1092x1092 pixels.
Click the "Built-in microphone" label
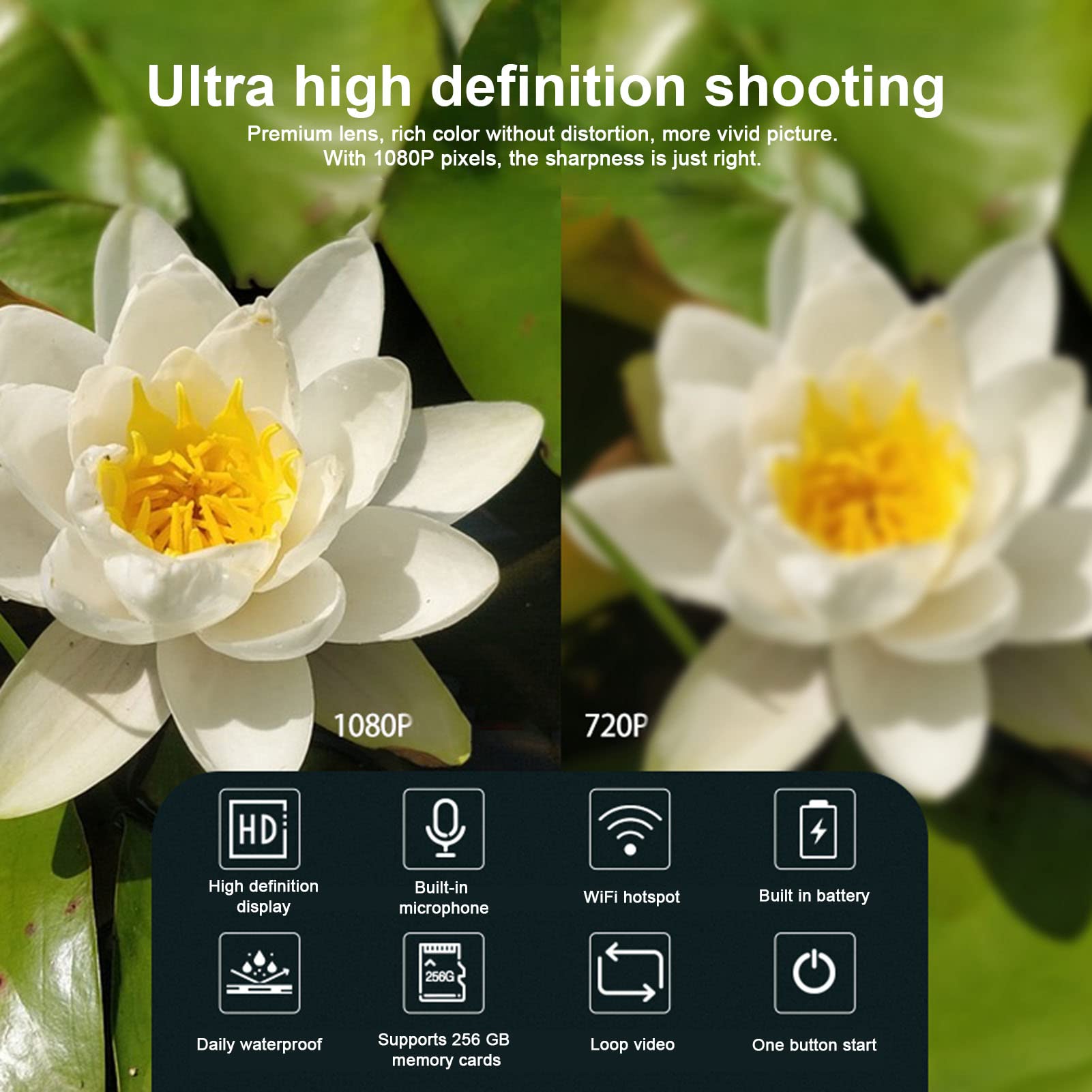click(443, 898)
